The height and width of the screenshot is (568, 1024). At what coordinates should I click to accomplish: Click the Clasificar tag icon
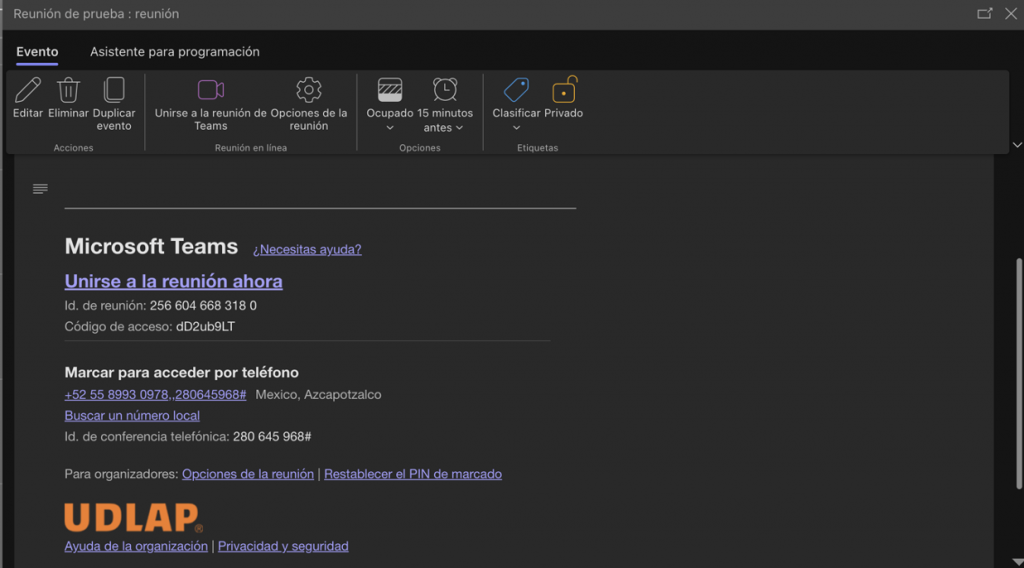tap(516, 90)
